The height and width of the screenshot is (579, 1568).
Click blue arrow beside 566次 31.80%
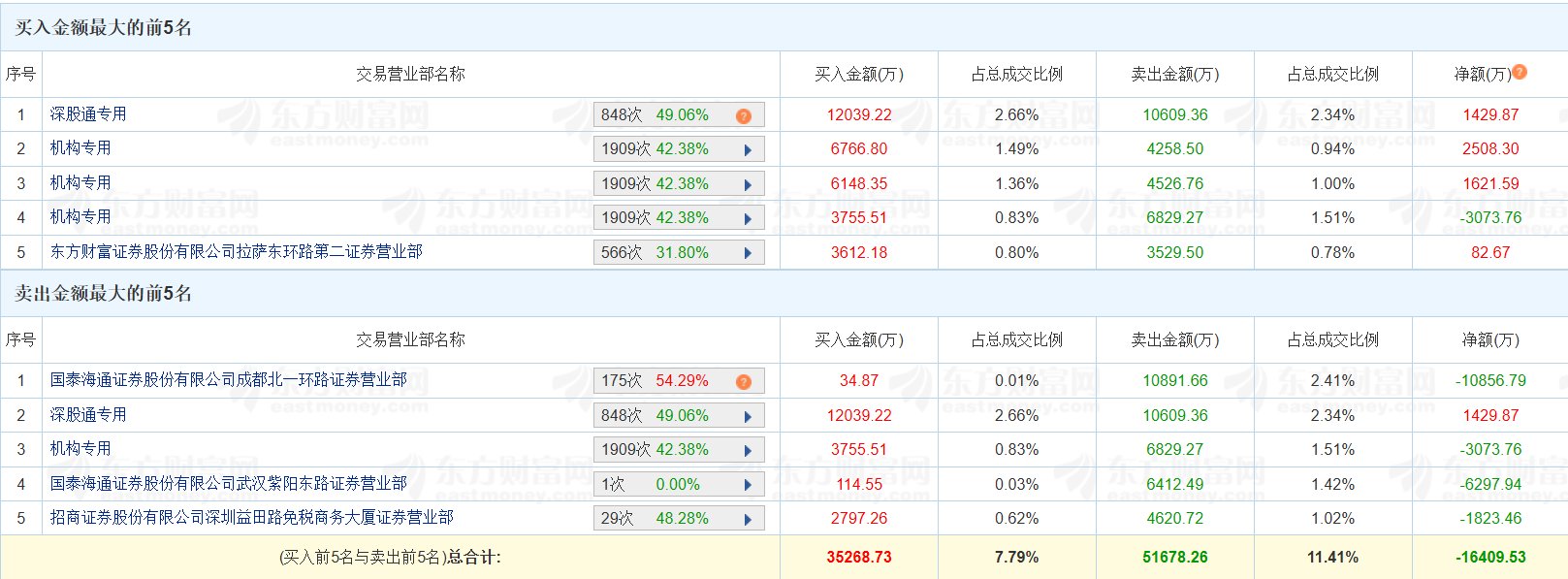pos(748,253)
